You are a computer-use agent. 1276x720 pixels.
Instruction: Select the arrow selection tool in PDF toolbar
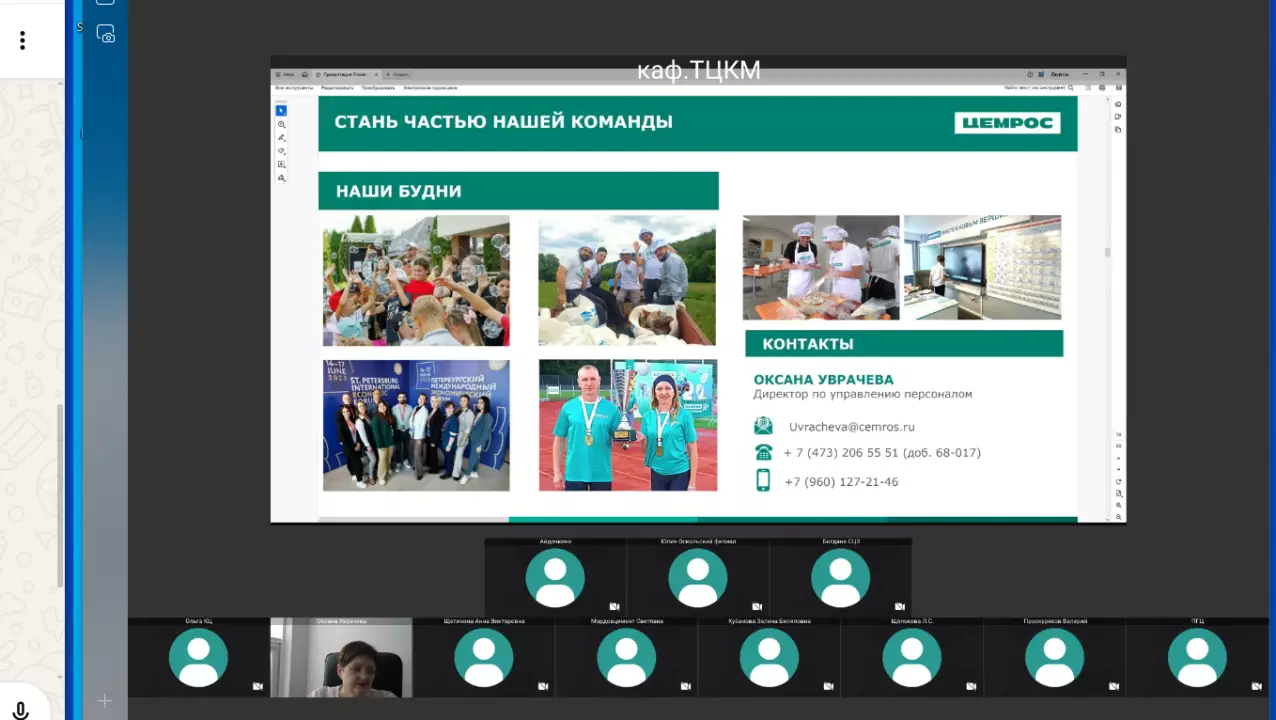(x=281, y=110)
